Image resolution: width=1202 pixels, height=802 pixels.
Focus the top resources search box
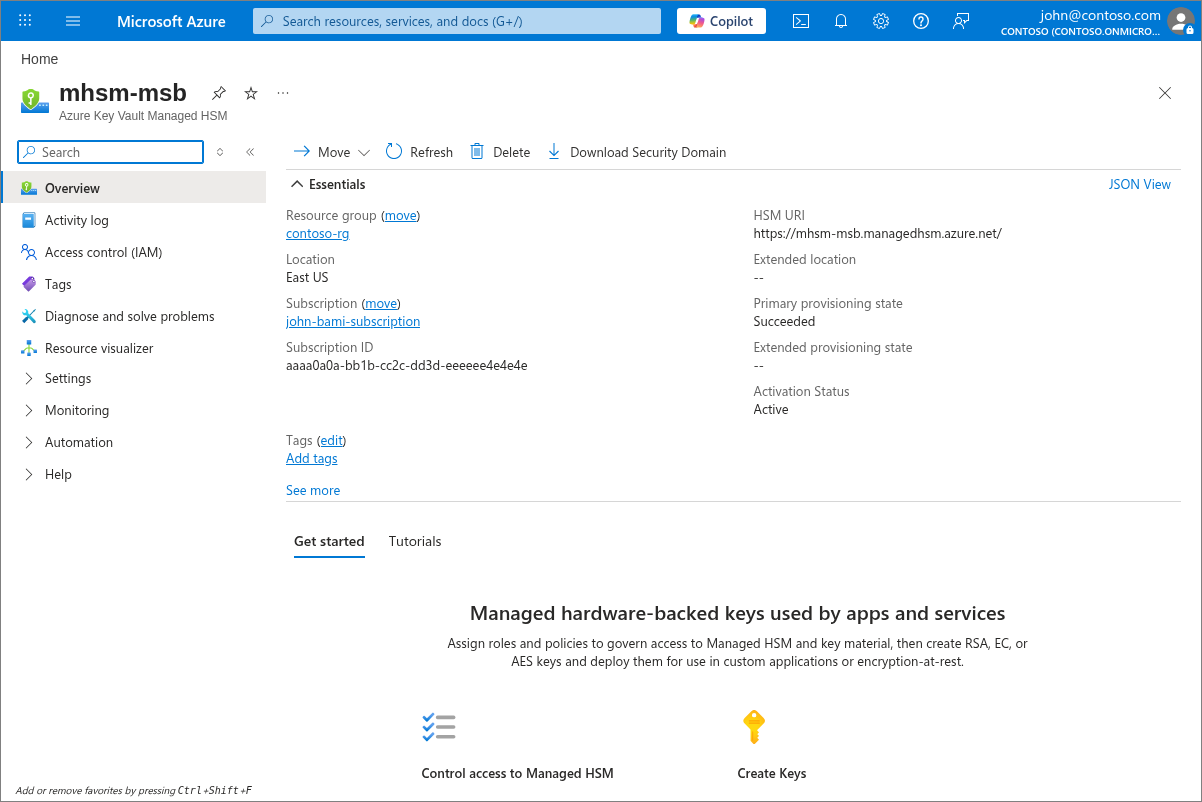457,21
